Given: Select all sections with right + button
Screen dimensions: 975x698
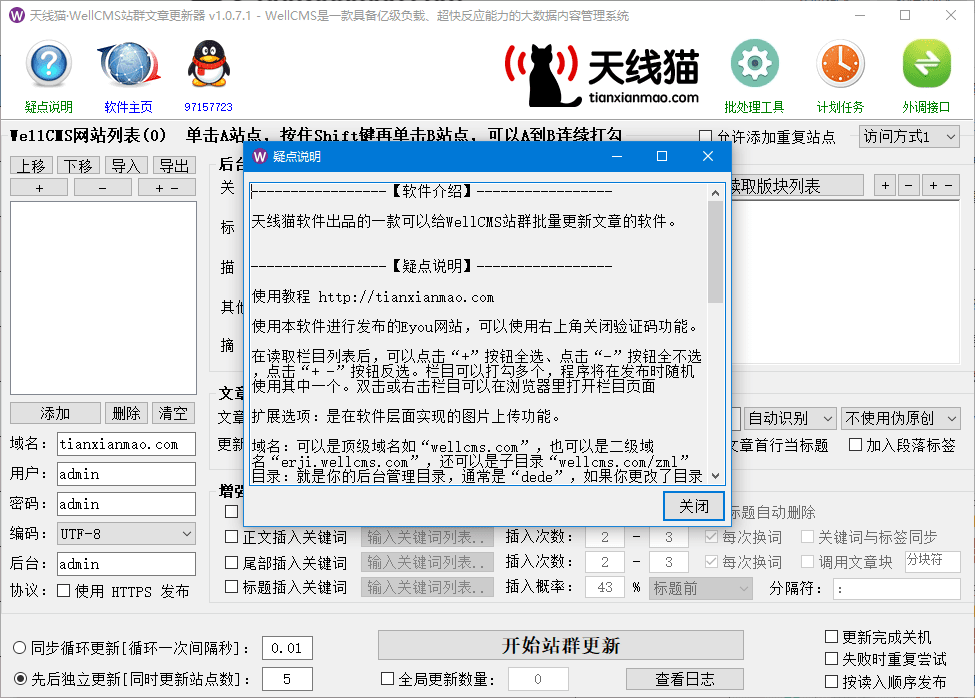Looking at the screenshot, I should [885, 185].
